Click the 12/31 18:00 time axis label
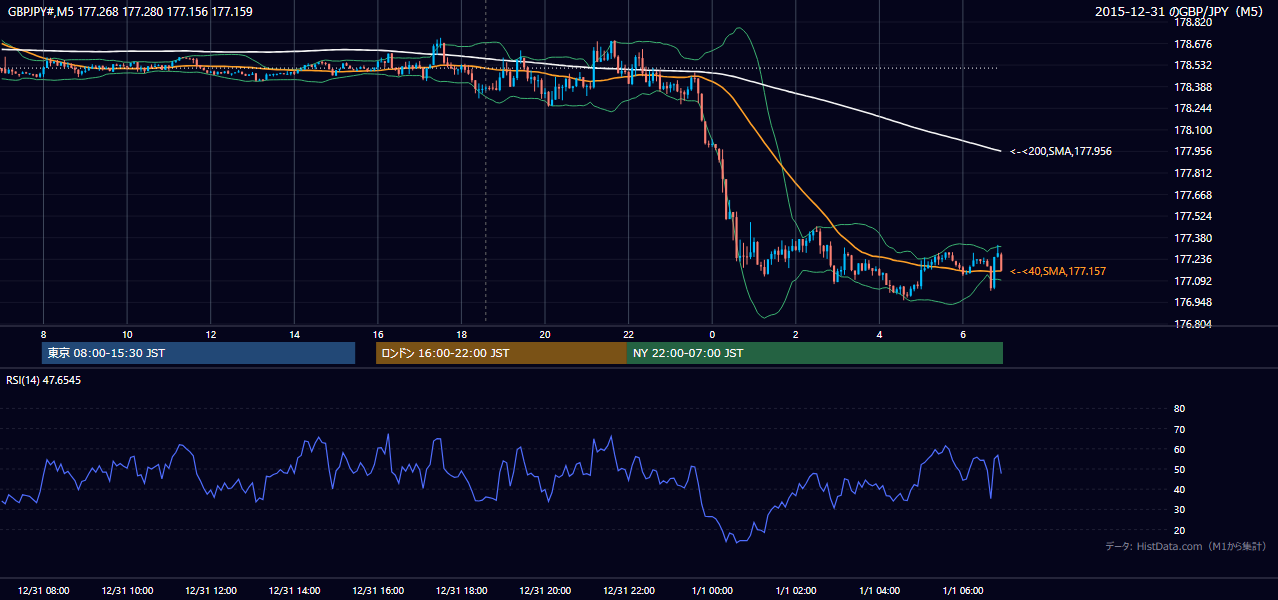 (x=461, y=591)
